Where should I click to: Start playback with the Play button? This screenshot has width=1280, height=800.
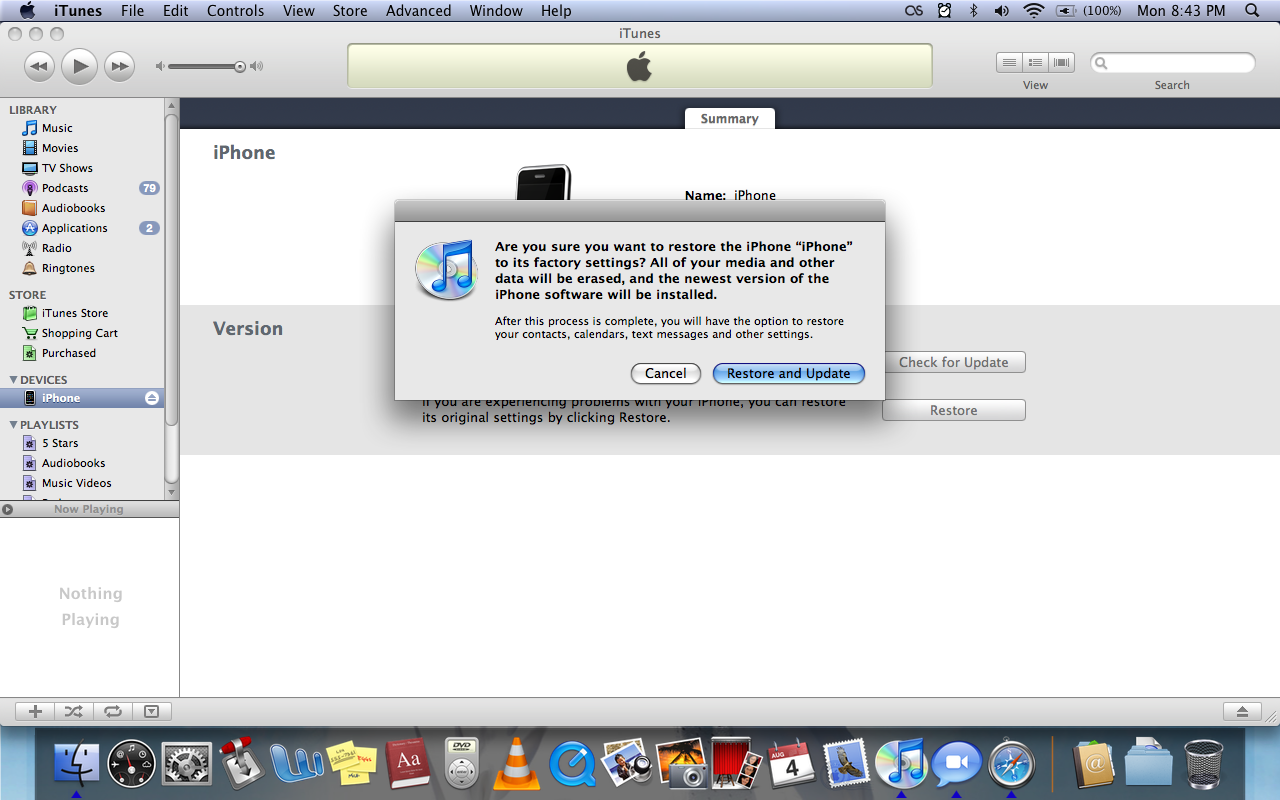[79, 67]
